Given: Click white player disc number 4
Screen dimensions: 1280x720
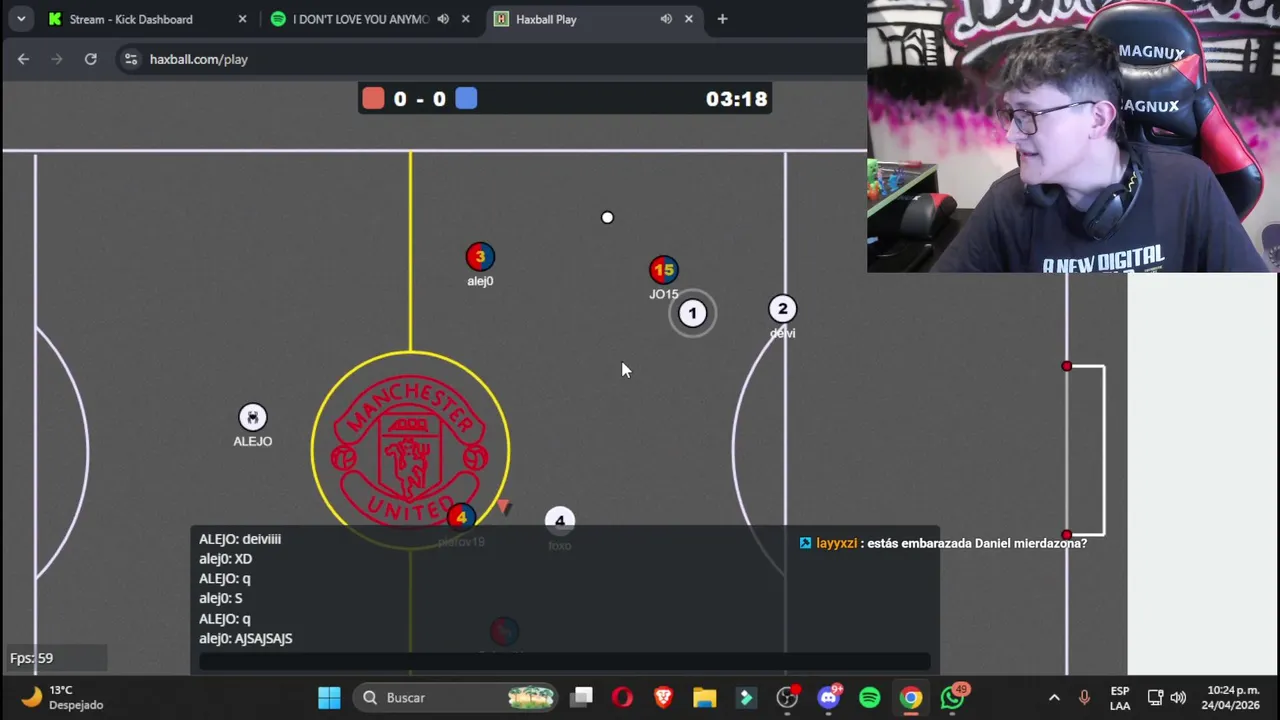Looking at the screenshot, I should coord(560,520).
